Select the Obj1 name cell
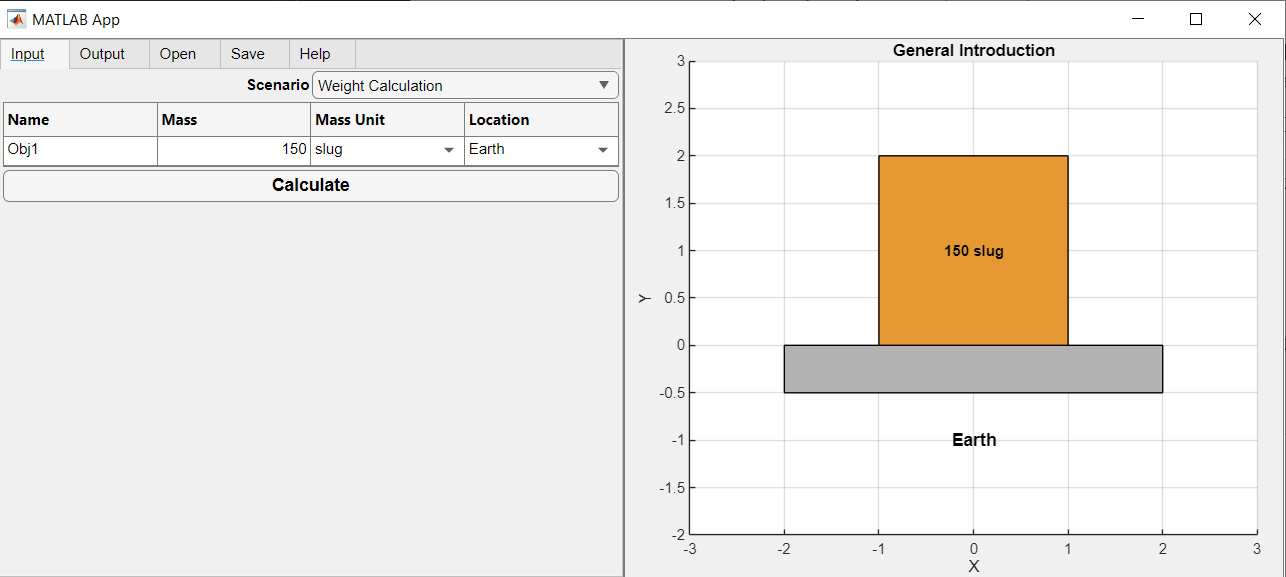1286x577 pixels. [x=80, y=150]
